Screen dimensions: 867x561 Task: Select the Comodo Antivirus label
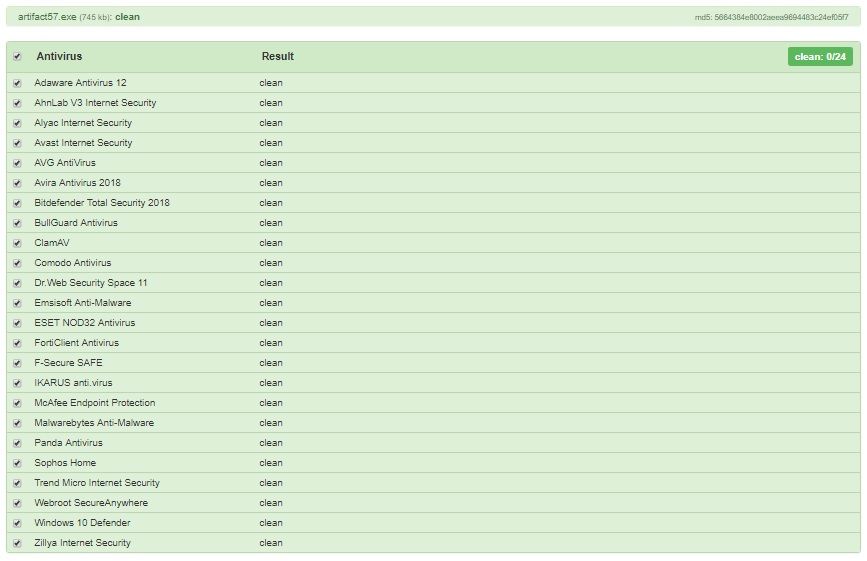[x=72, y=263]
